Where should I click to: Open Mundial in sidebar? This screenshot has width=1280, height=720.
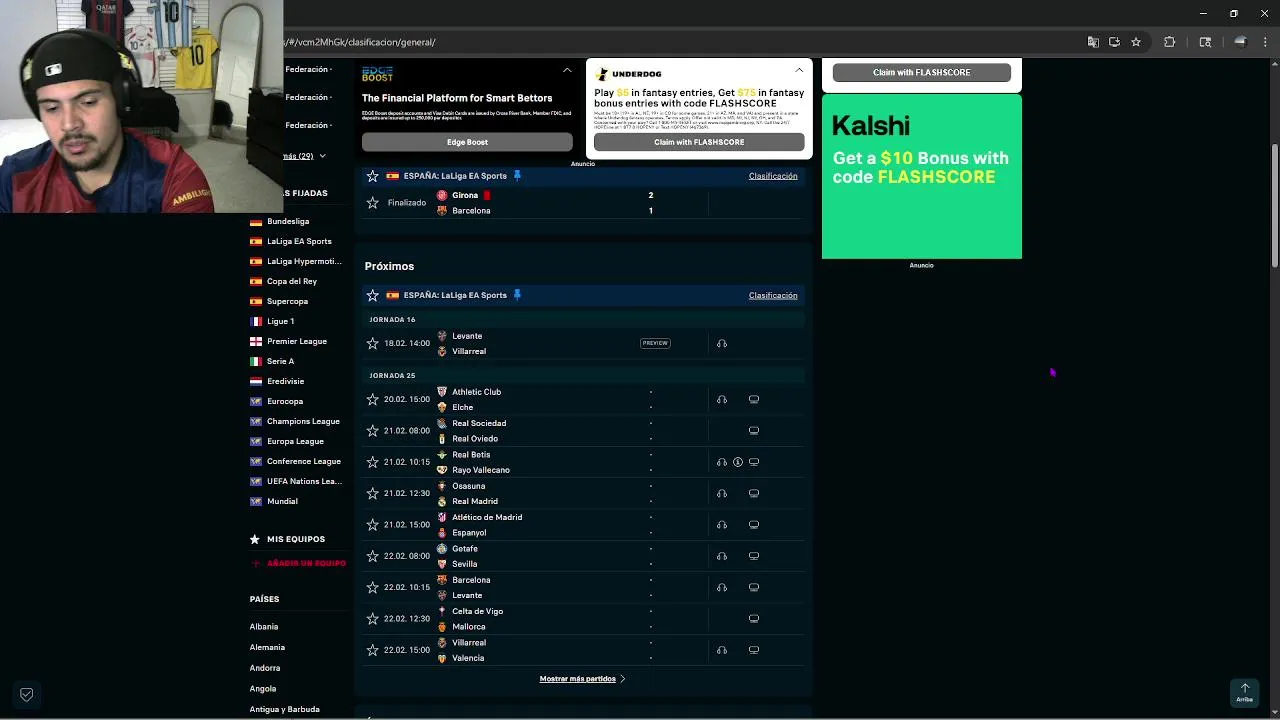tap(282, 501)
